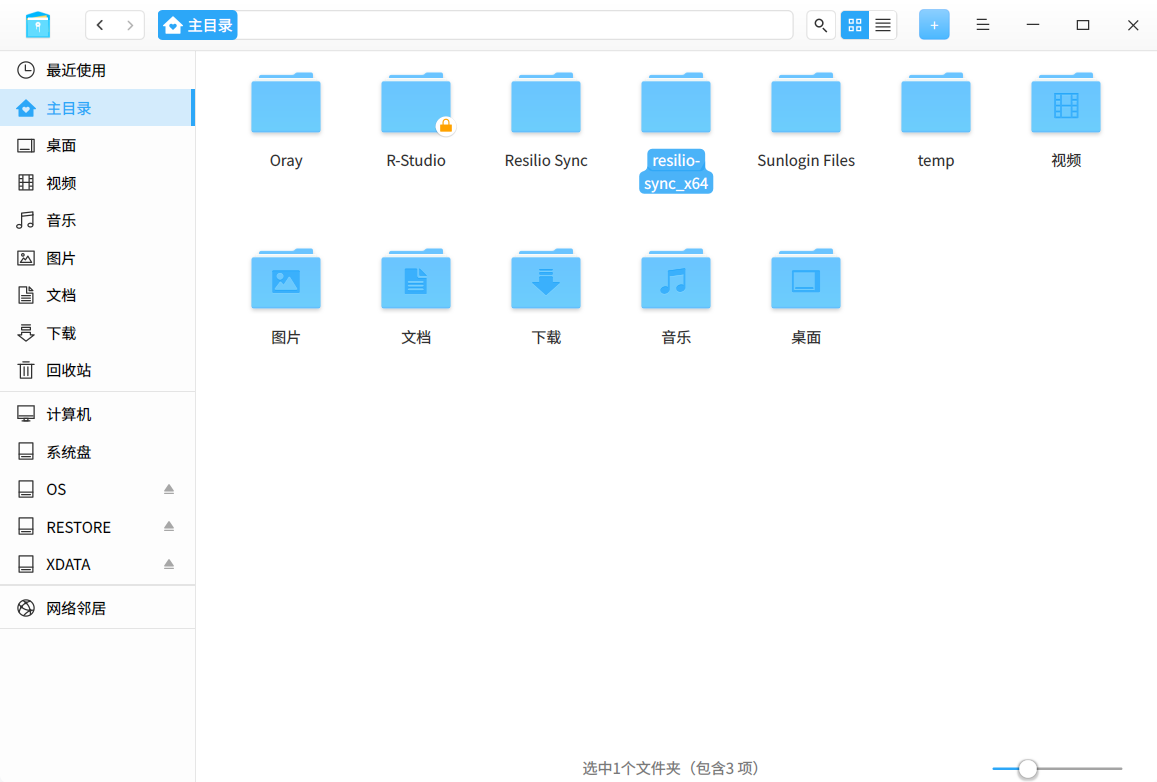1157x782 pixels.
Task: Open the Oray folder
Action: [x=286, y=103]
